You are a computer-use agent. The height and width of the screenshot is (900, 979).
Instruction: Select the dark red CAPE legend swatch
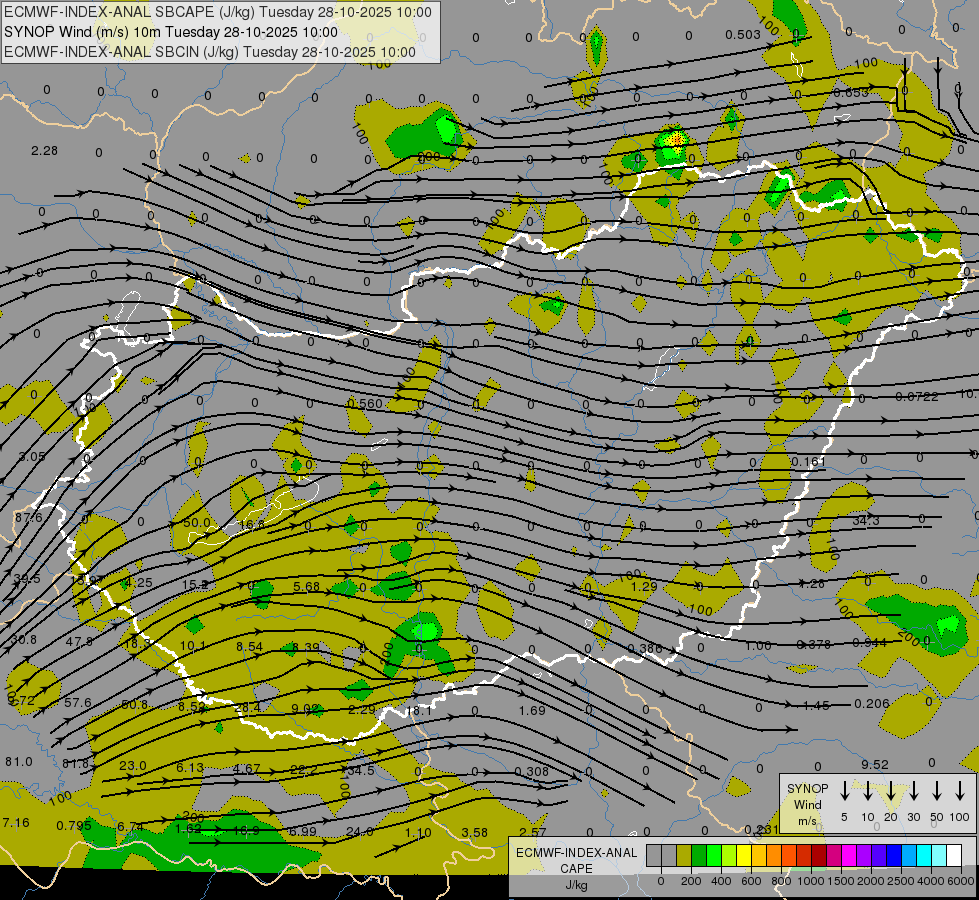pyautogui.click(x=819, y=855)
